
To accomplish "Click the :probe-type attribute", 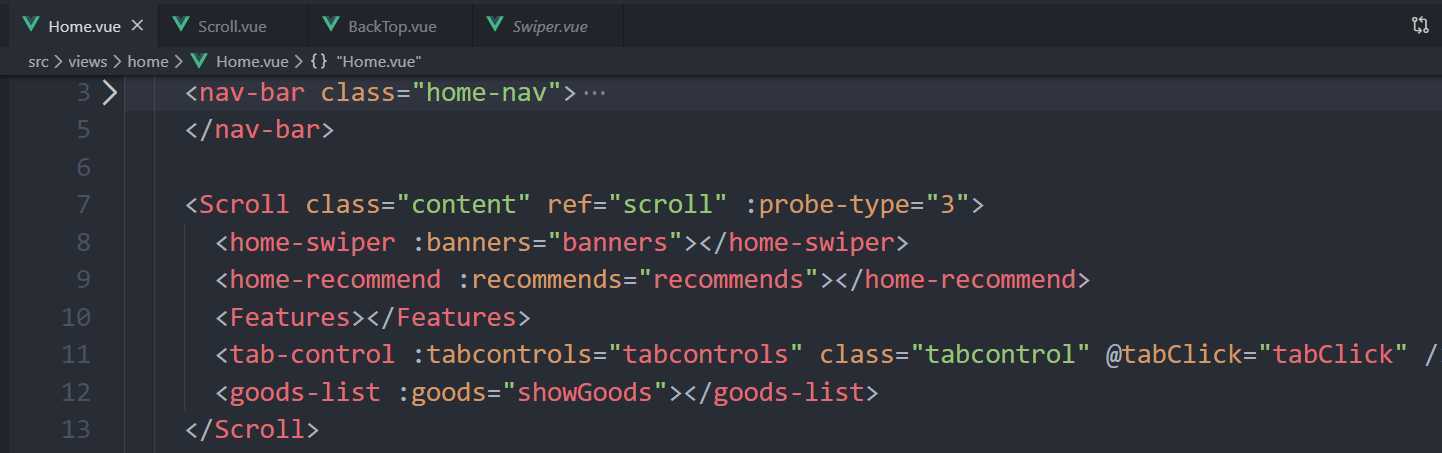I will [x=827, y=205].
